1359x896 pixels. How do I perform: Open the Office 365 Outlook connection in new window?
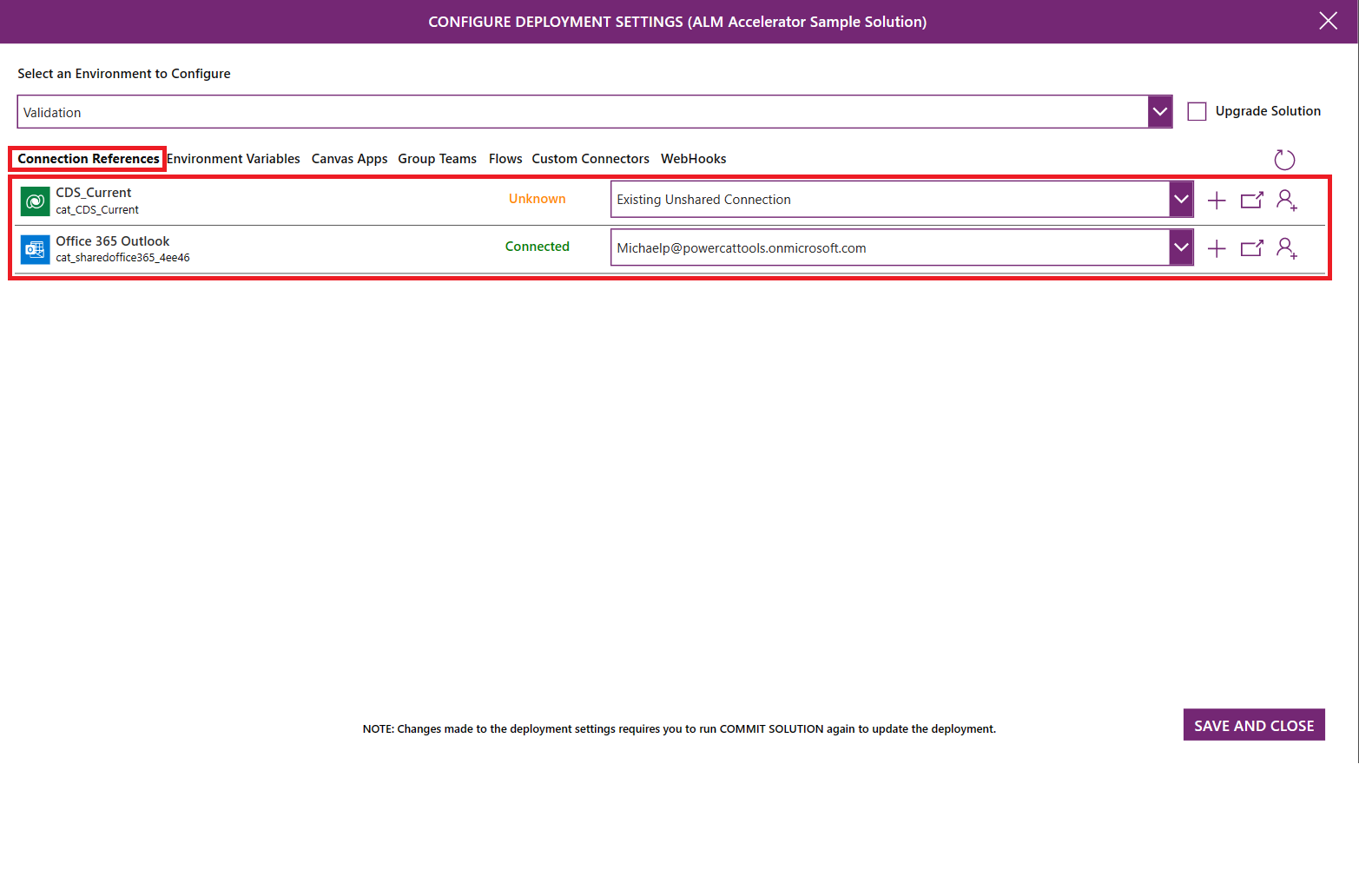point(1251,247)
